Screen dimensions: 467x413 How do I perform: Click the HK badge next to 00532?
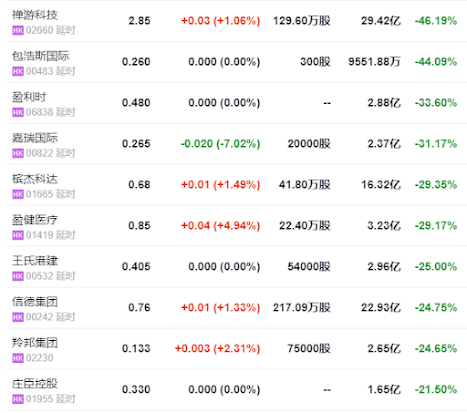tap(18, 276)
